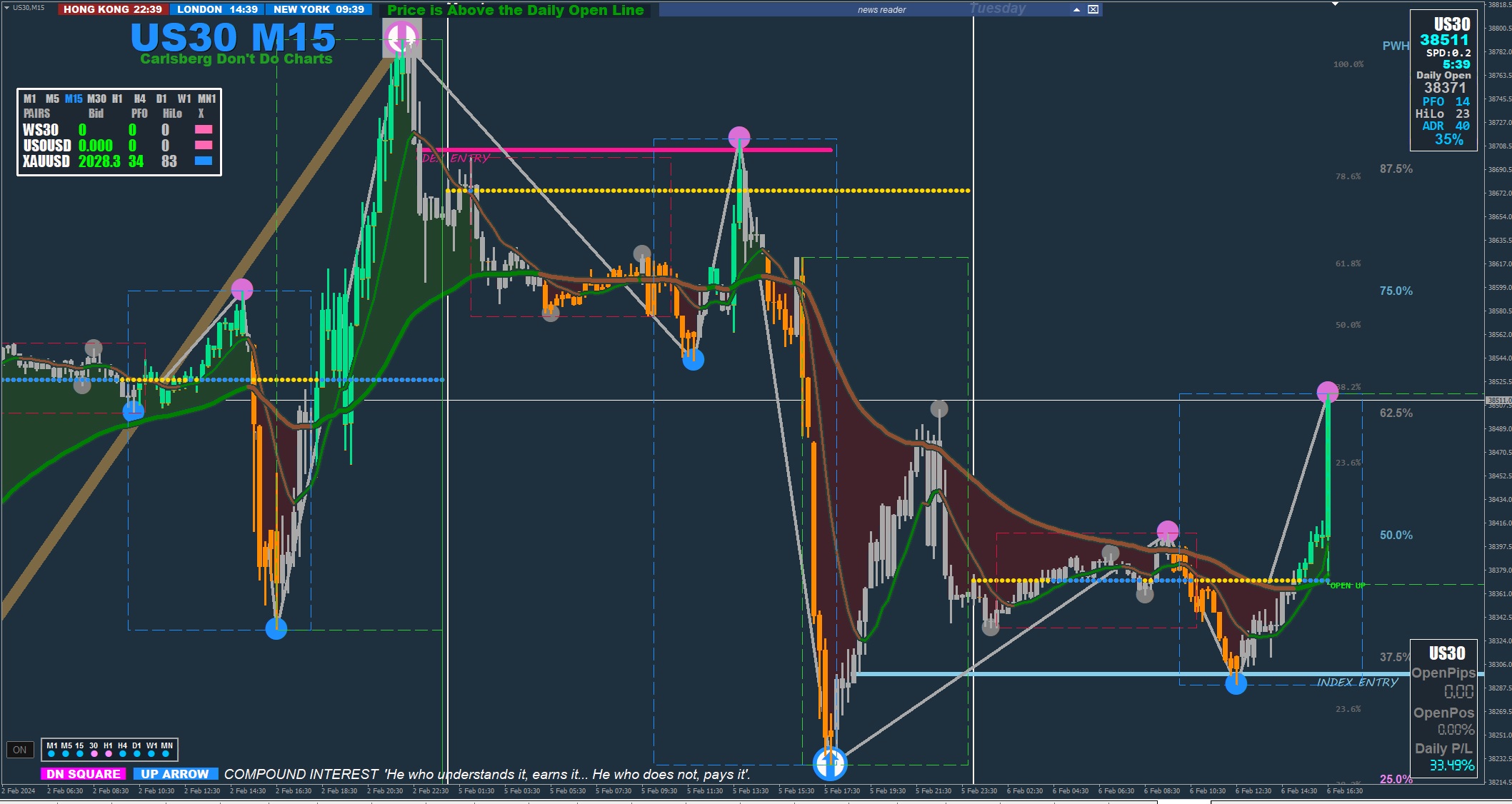Viewport: 1512px width, 804px height.
Task: Open the US30,M15 chart dropdown arrow
Action: [6, 8]
